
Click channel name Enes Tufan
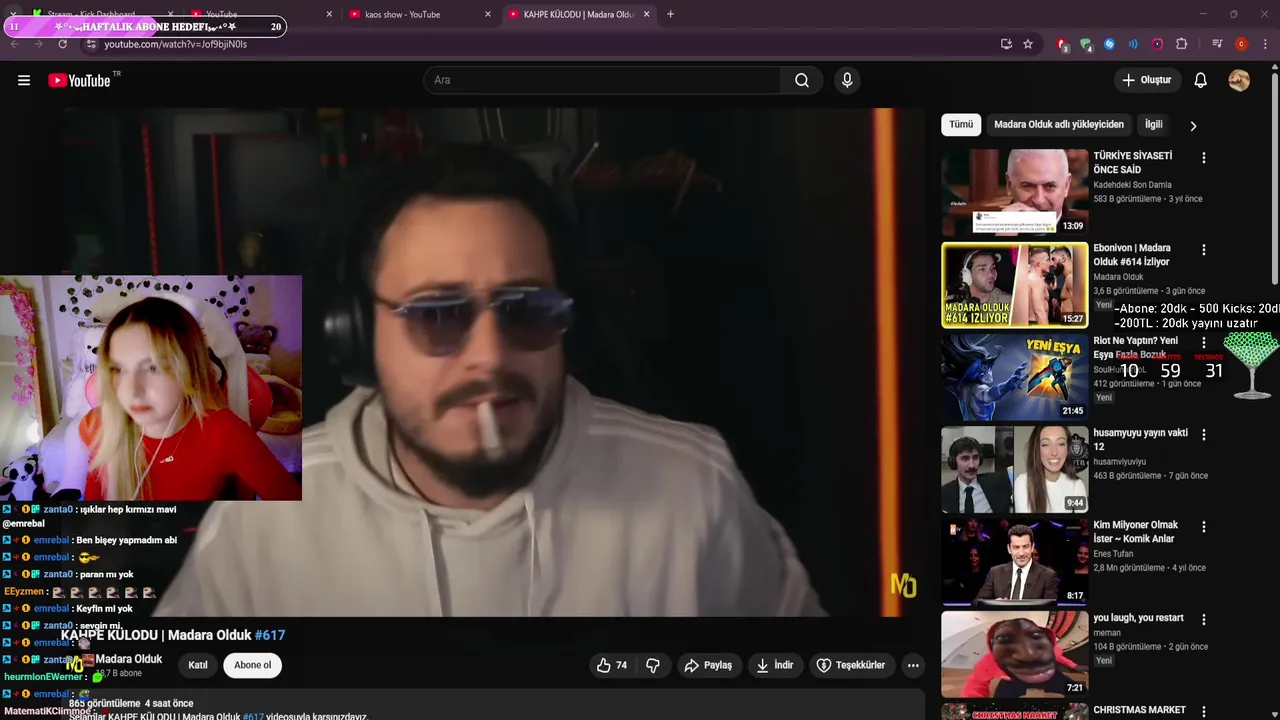click(x=1113, y=554)
